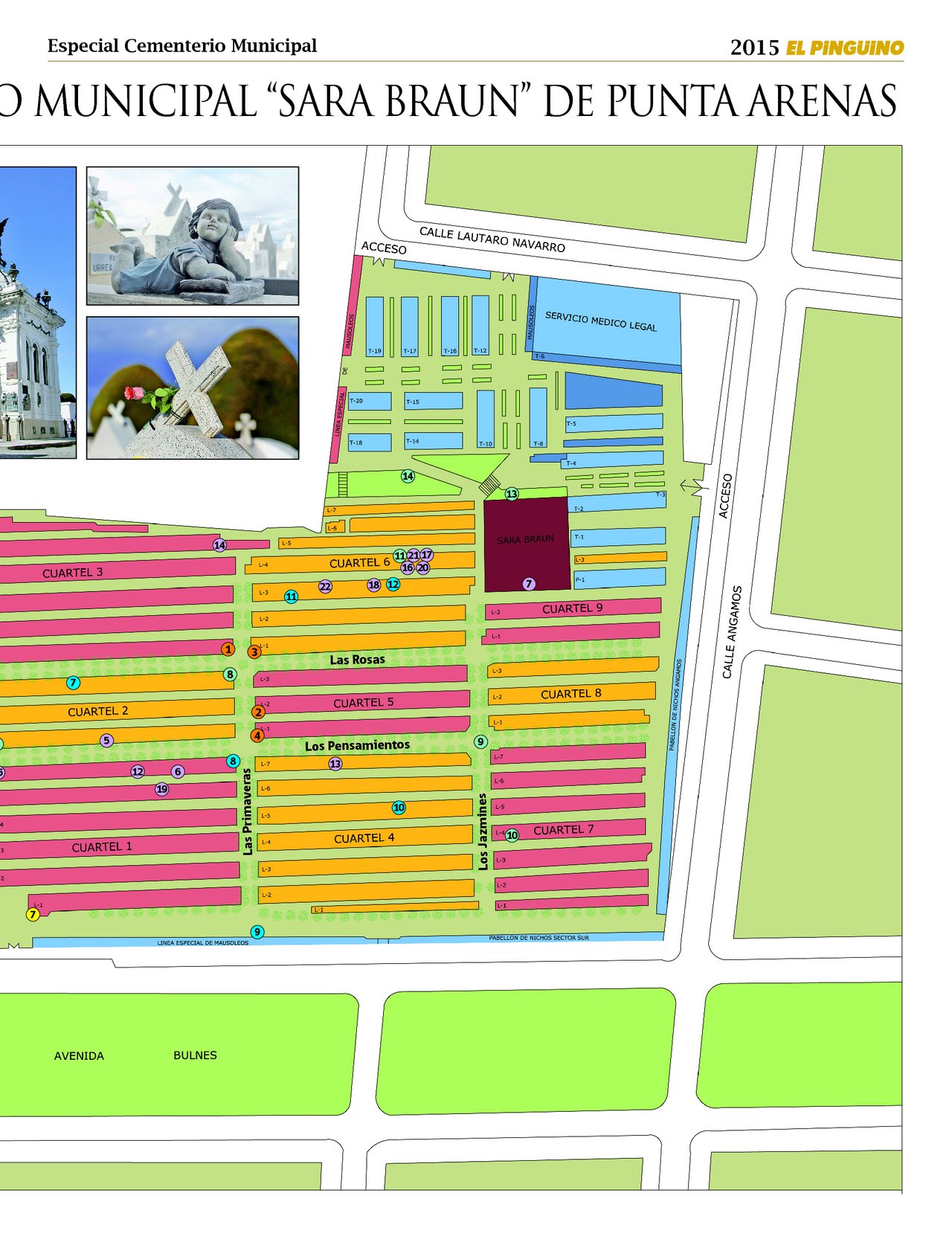Select the AVENIDA label
The height and width of the screenshot is (1245, 952).
coord(79,1056)
